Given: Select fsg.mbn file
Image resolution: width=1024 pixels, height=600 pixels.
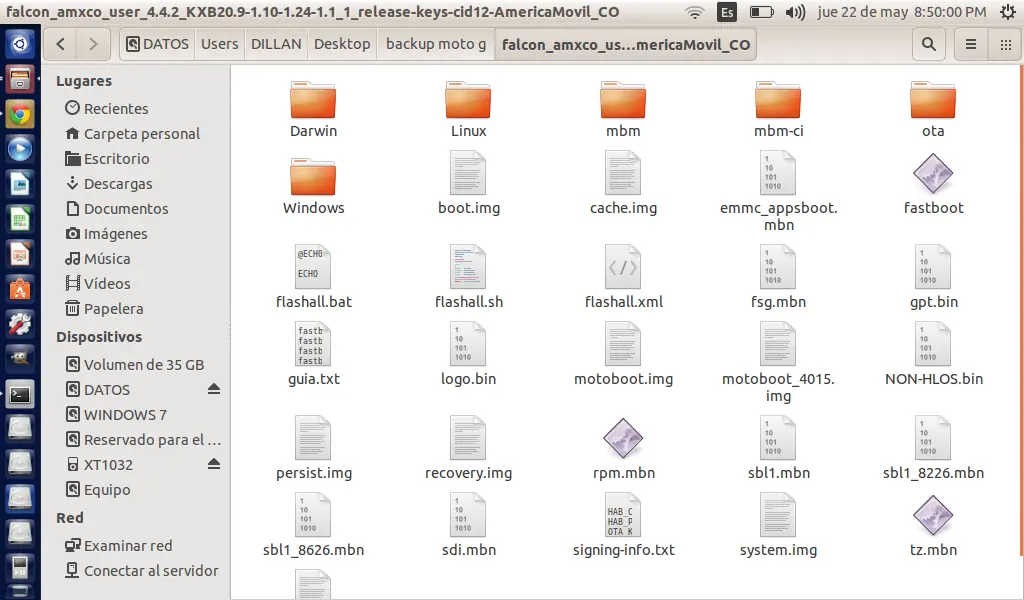Looking at the screenshot, I should pos(778,277).
